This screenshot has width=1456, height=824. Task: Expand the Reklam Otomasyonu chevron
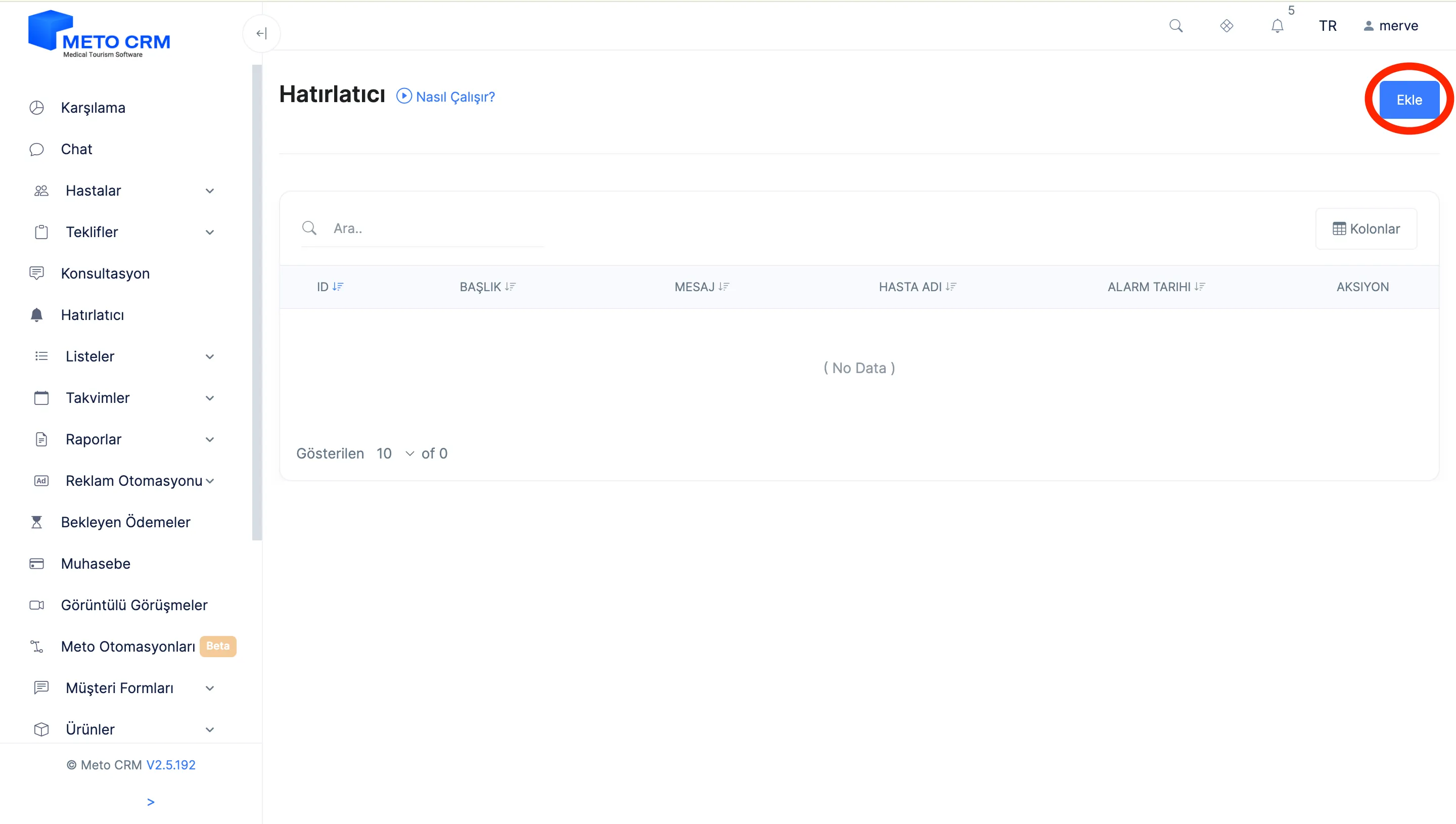pos(209,481)
